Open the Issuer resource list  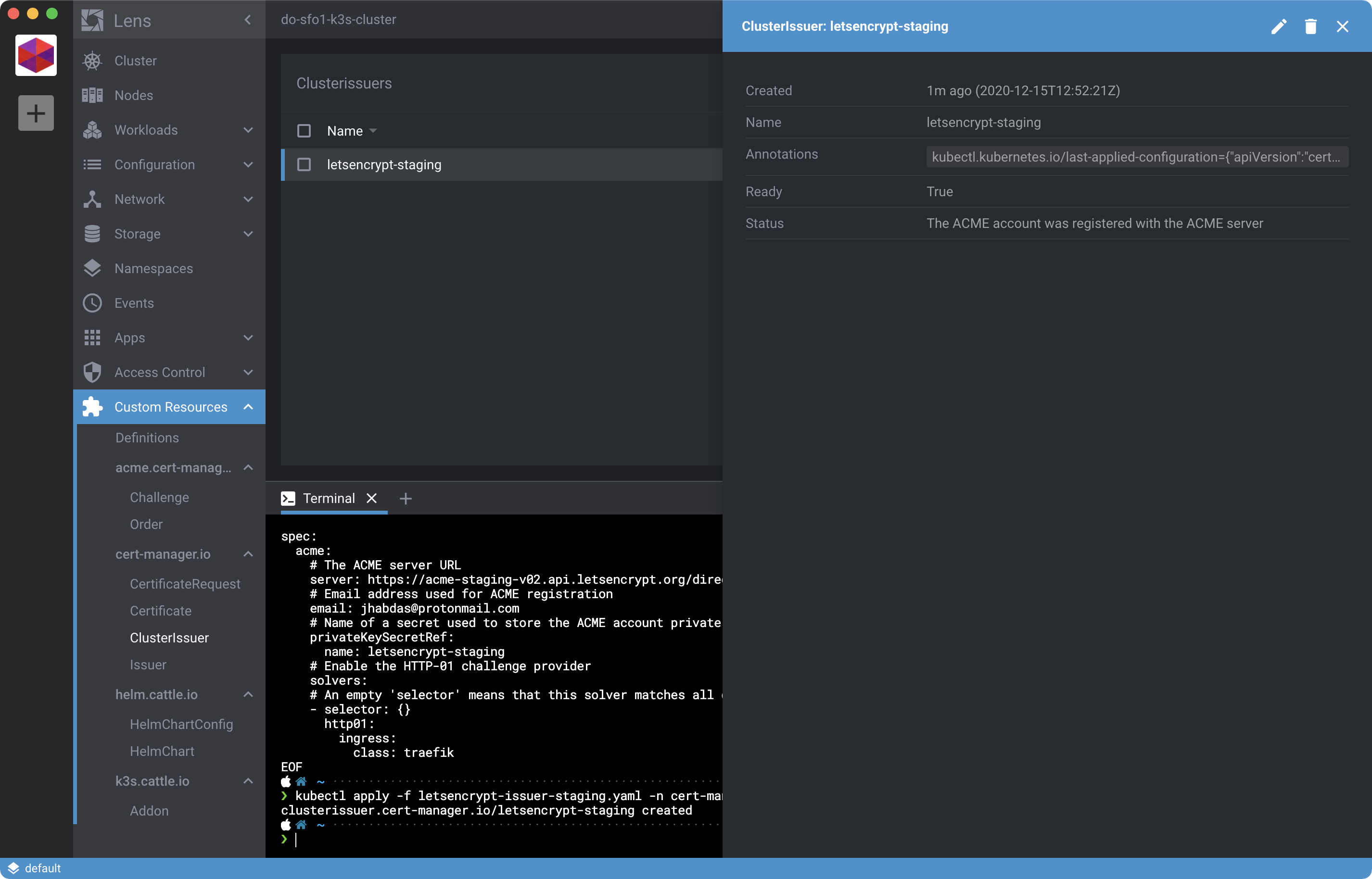(148, 665)
